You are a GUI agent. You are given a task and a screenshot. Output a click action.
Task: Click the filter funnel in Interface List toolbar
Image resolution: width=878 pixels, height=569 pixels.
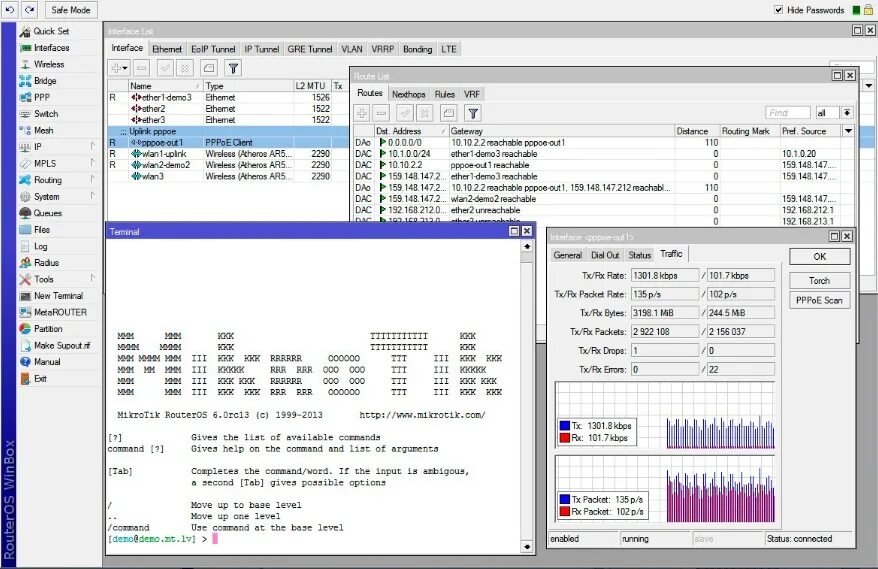[233, 68]
